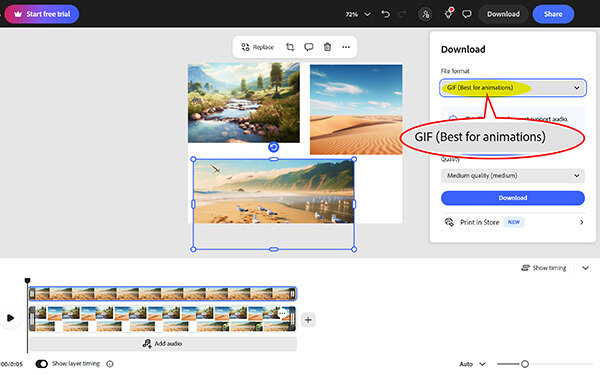This screenshot has height=375, width=600.
Task: Delete the selected image with trash icon
Action: [327, 47]
